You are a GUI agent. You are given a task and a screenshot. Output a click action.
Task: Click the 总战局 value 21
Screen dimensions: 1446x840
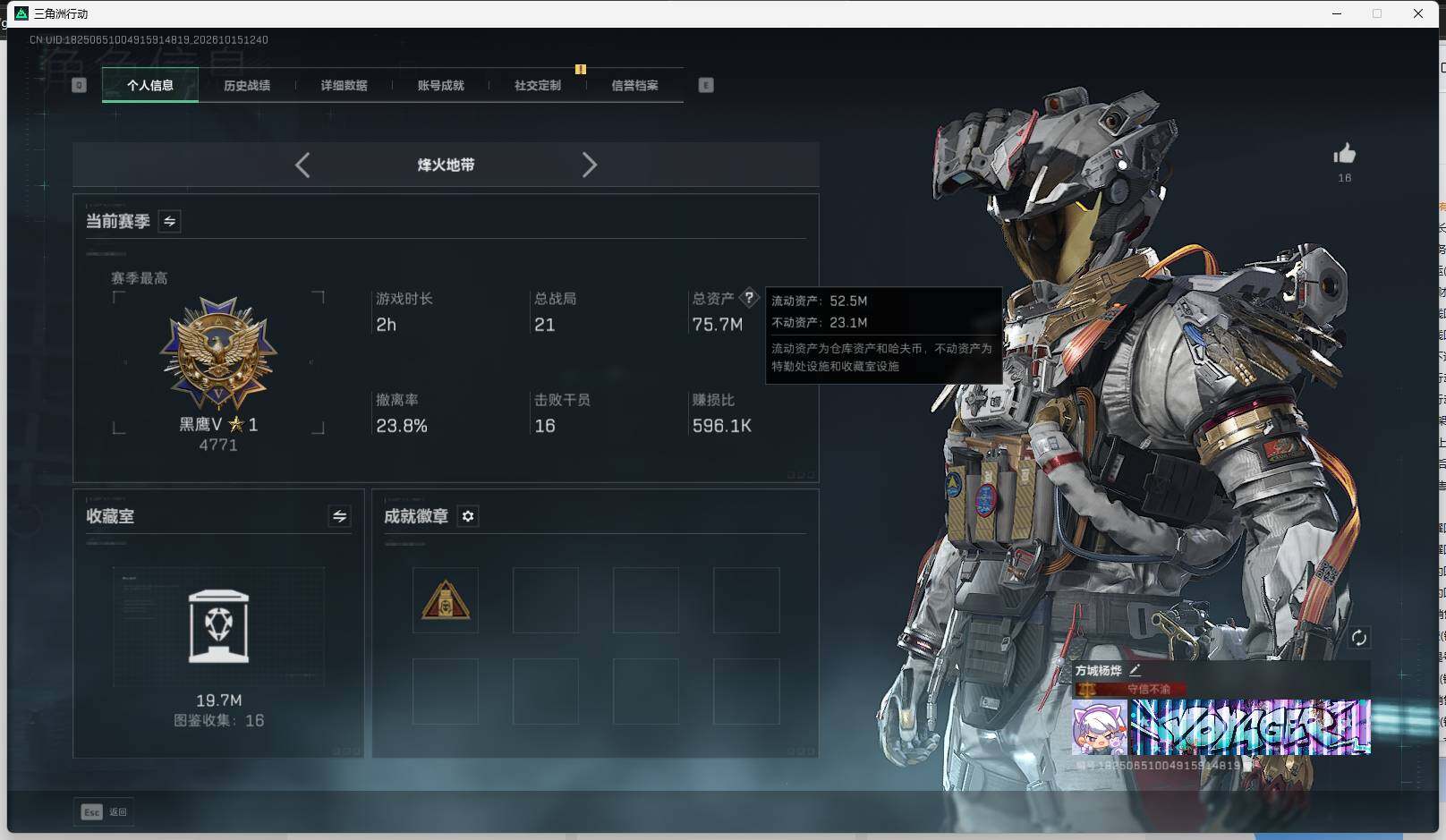544,325
